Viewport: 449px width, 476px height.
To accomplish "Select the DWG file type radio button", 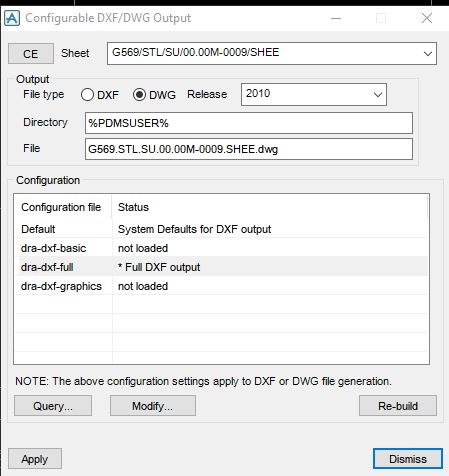I will [x=139, y=95].
